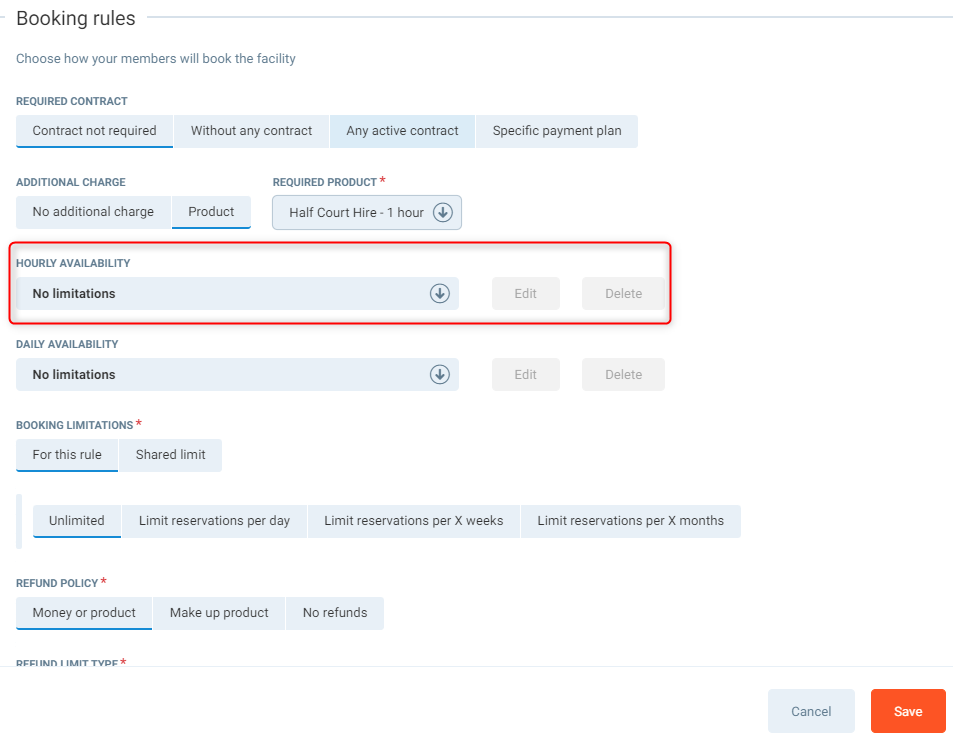Screen dimensions: 953x756
Task: Set refund policy to 'Make up product'
Action: pyautogui.click(x=219, y=613)
